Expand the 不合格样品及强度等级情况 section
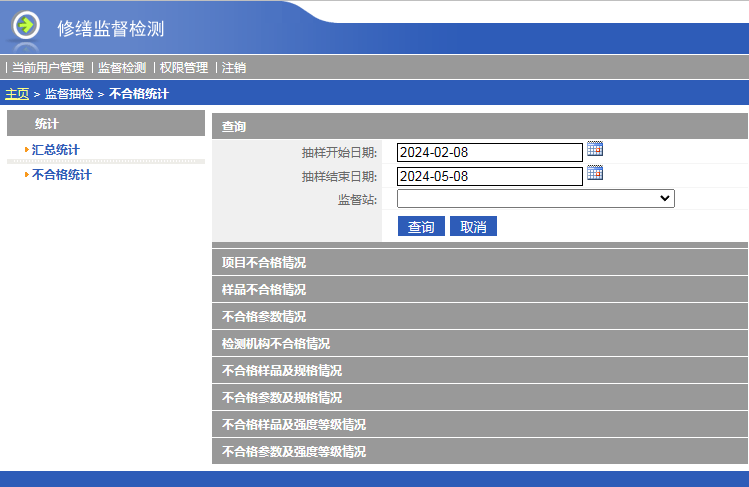The height and width of the screenshot is (487, 749). pos(294,425)
